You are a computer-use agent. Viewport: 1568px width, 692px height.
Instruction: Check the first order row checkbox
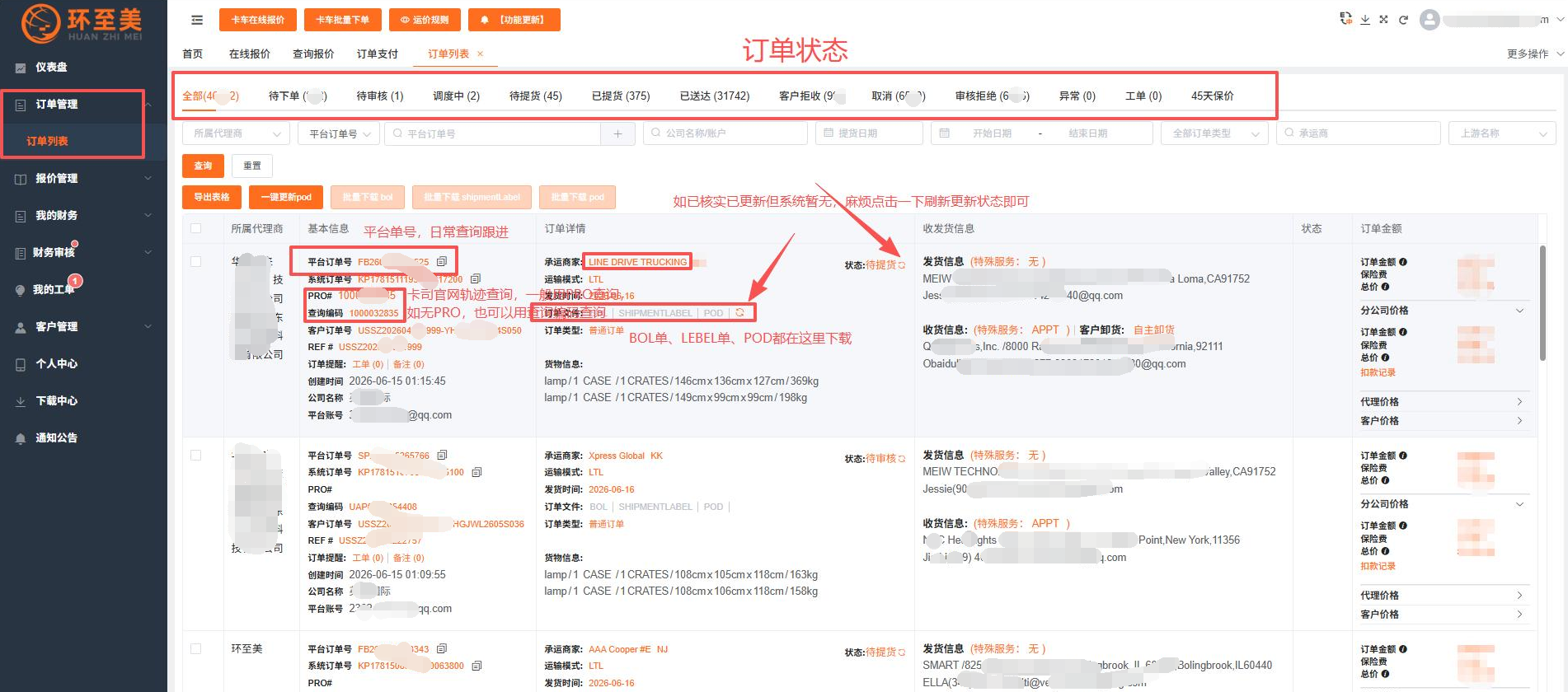[195, 261]
